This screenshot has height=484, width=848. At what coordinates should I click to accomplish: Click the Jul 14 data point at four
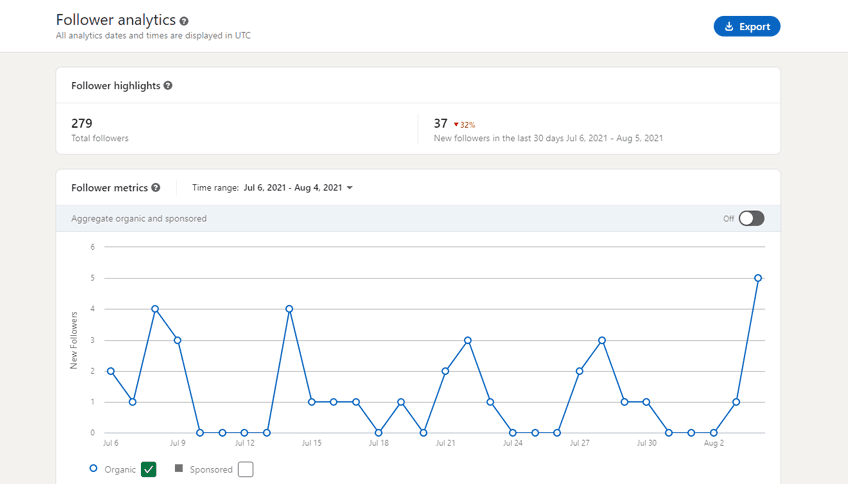click(289, 309)
